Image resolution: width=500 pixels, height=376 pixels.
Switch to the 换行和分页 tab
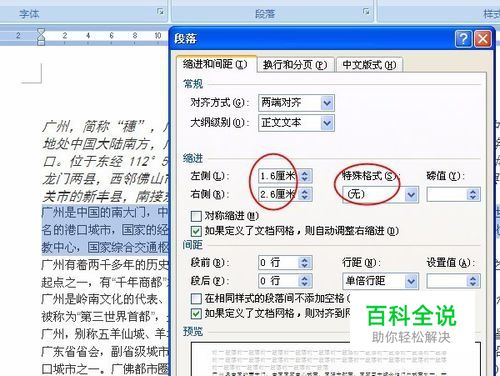(295, 65)
